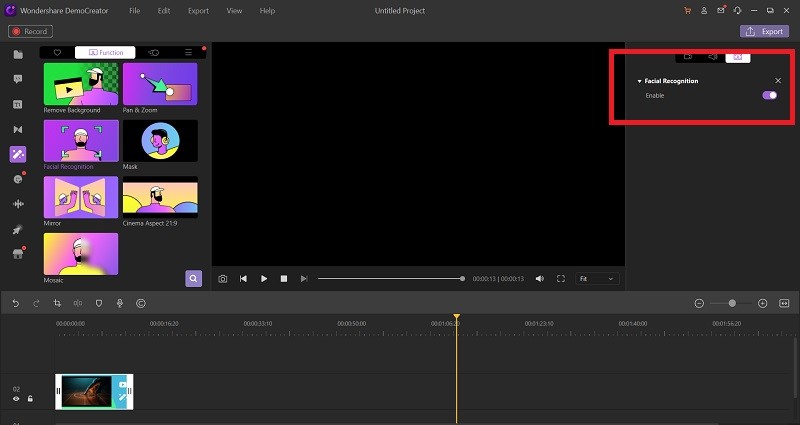Start recording with the Record button

pyautogui.click(x=30, y=32)
